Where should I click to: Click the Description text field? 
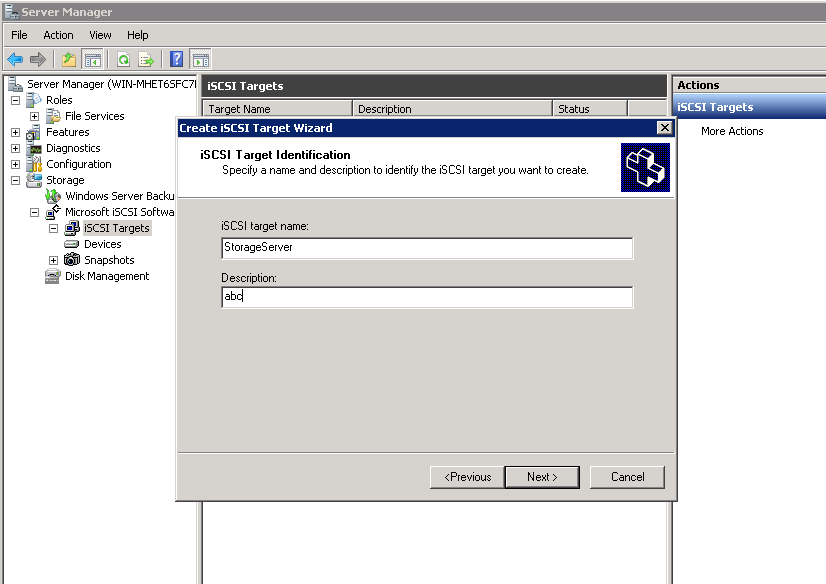point(427,297)
